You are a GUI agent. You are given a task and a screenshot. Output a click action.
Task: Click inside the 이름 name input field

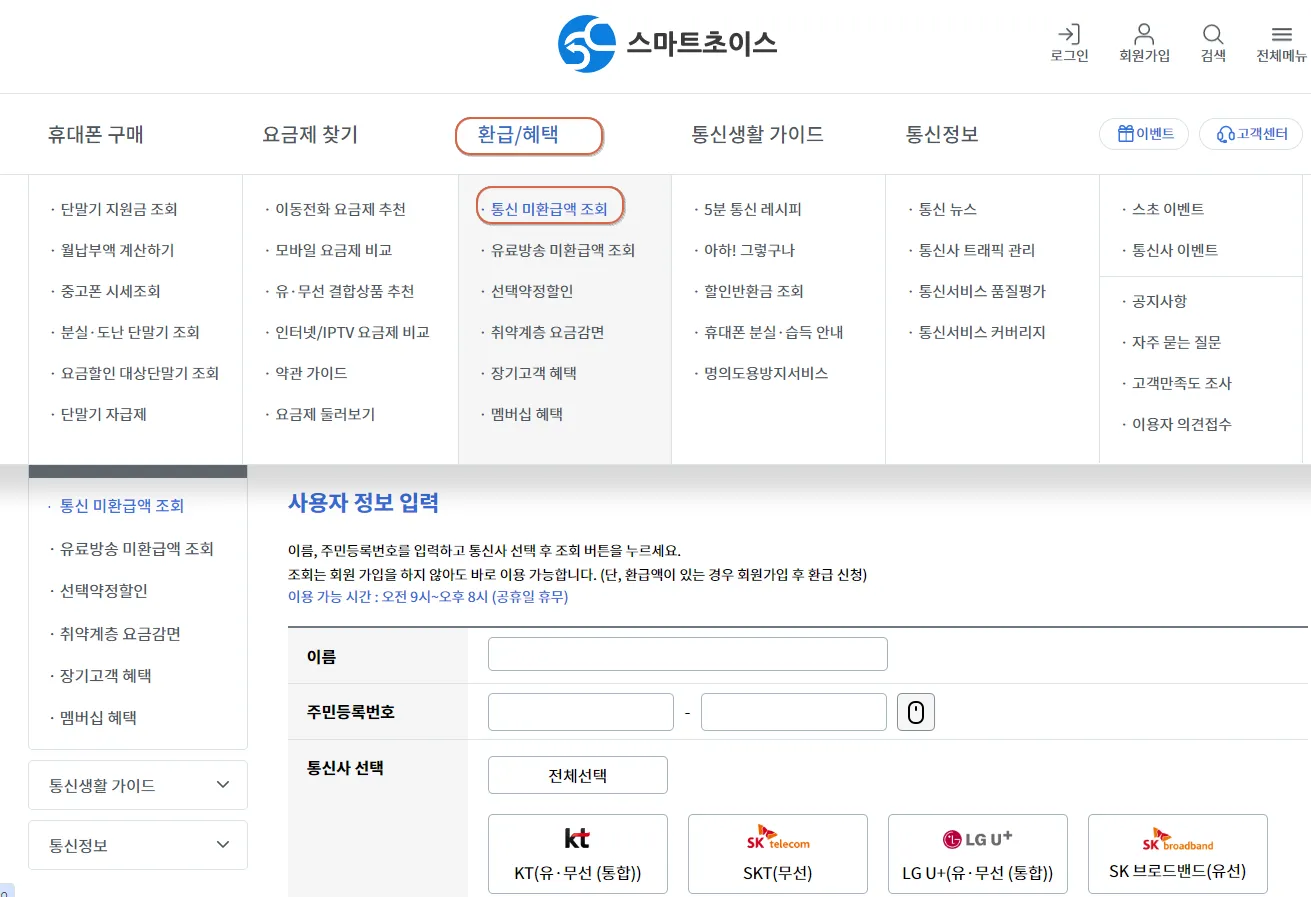point(686,654)
